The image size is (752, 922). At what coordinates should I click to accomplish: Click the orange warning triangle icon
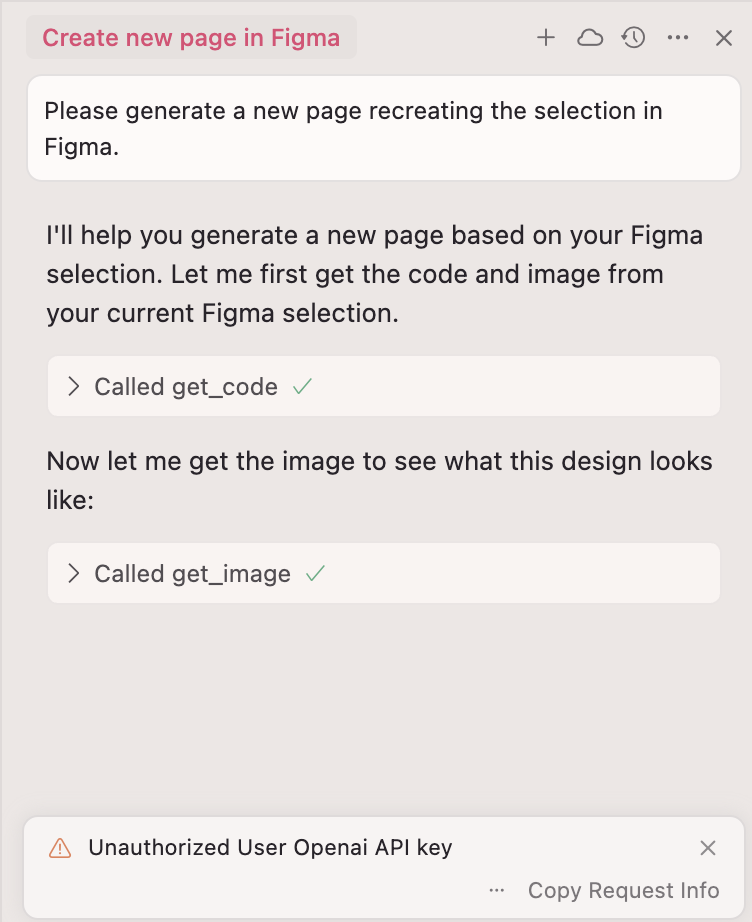click(x=60, y=848)
